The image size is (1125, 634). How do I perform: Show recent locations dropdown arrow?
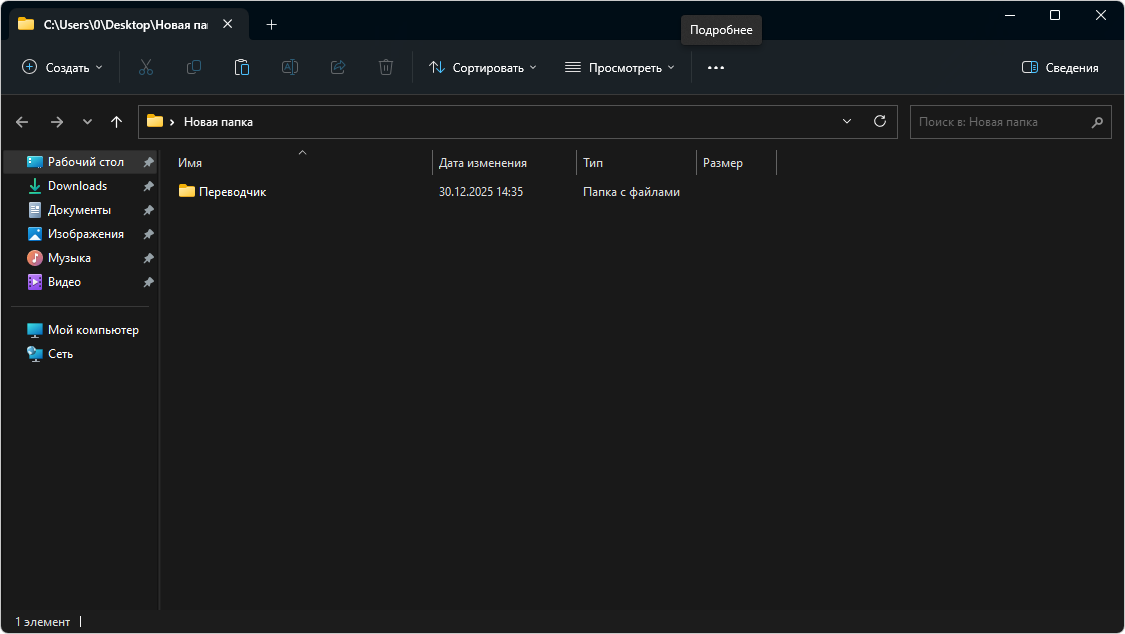(x=87, y=121)
